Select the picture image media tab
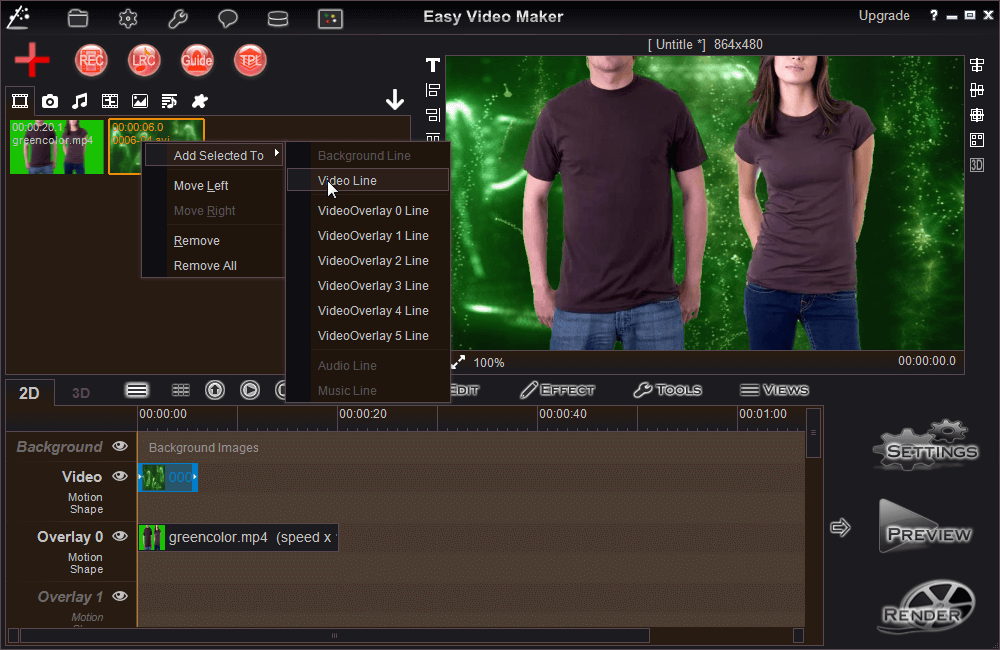The width and height of the screenshot is (1000, 650). (x=140, y=101)
